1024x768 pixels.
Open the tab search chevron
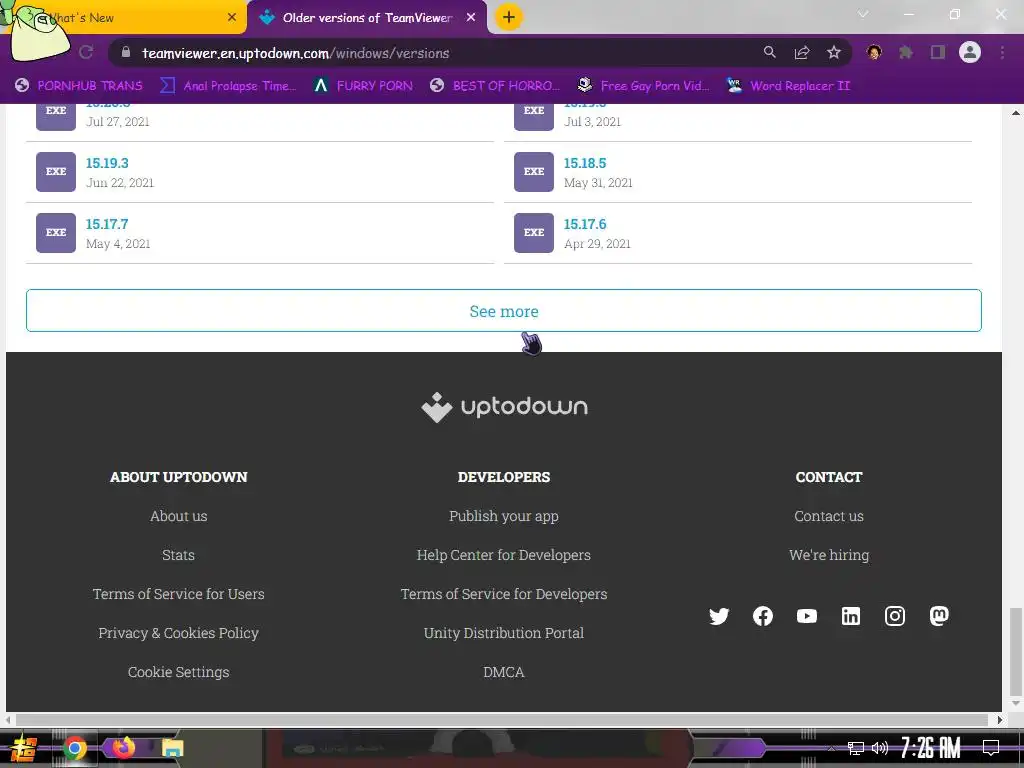(x=863, y=14)
